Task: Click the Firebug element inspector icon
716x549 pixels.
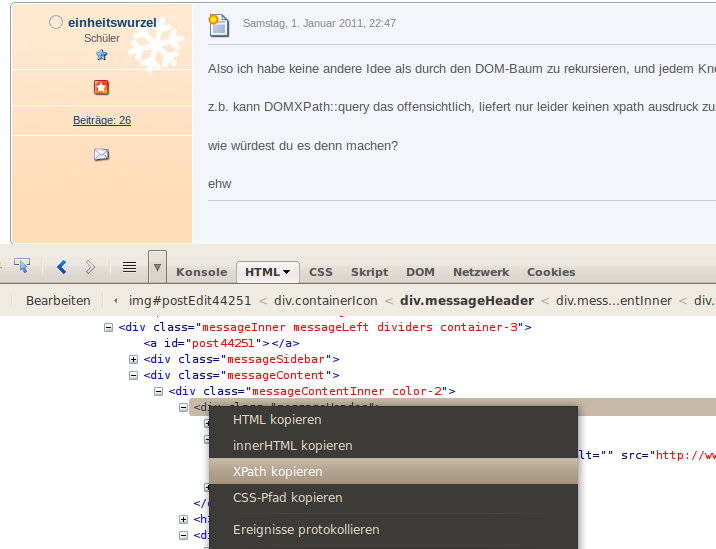Action: 20,266
